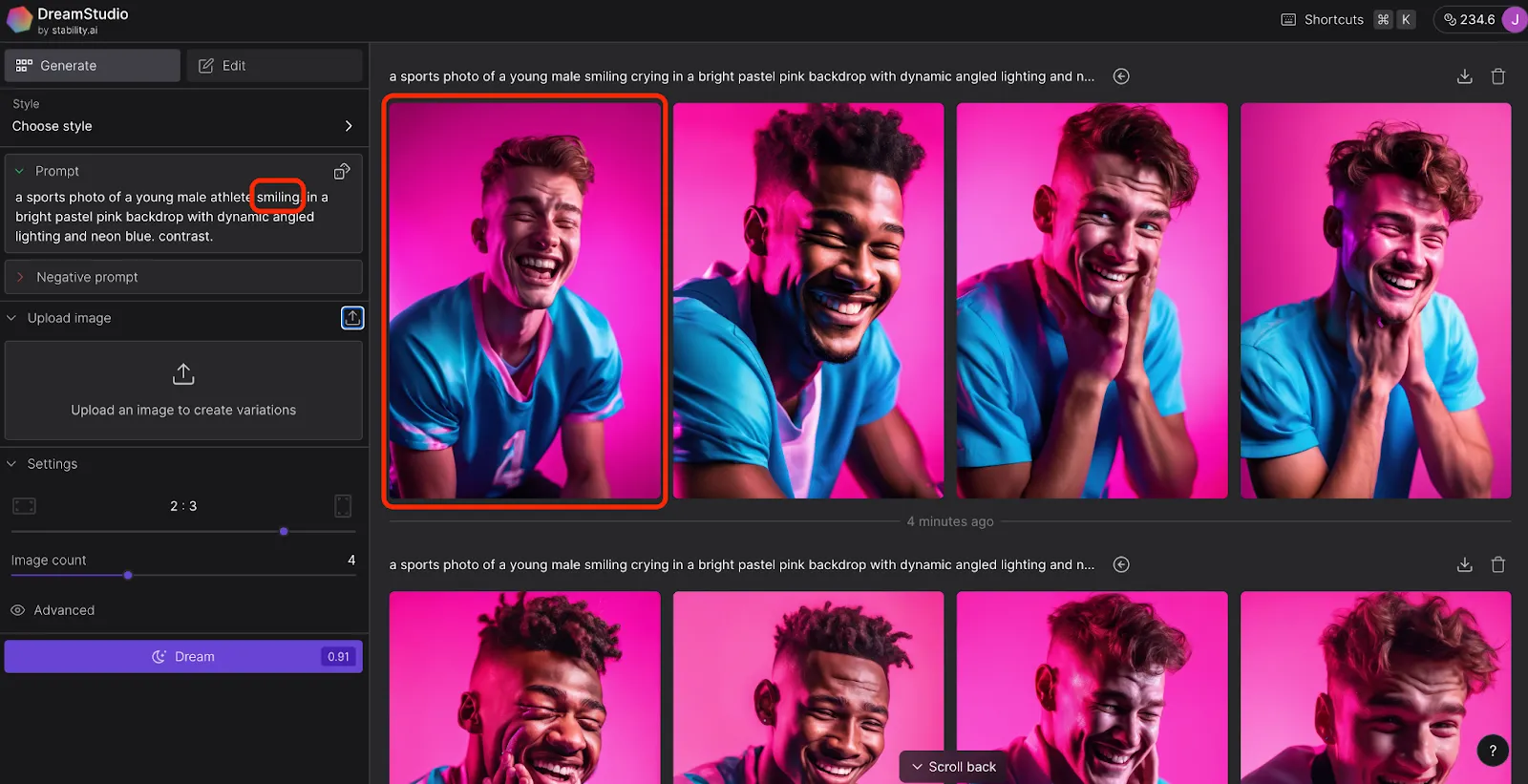Adjust the aspect ratio slider handle

click(284, 532)
